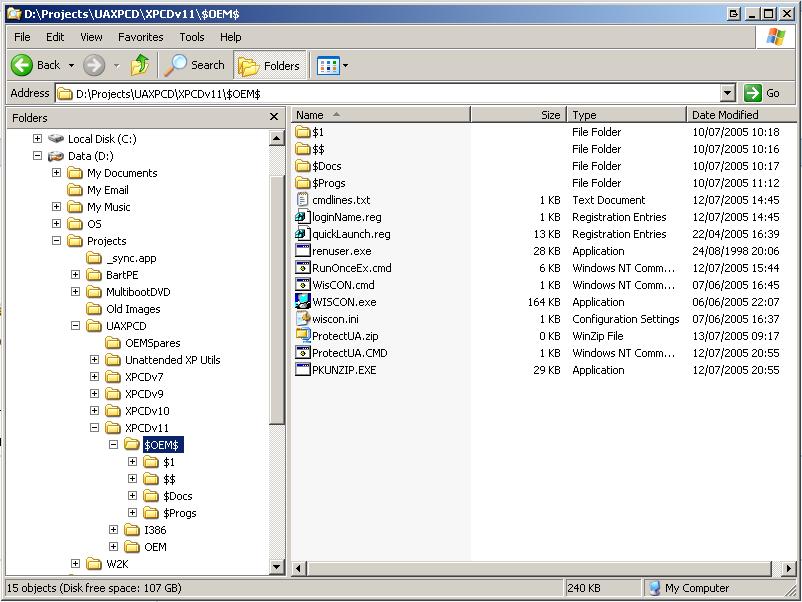
Task: Open Search with the magnifier icon
Action: point(175,65)
